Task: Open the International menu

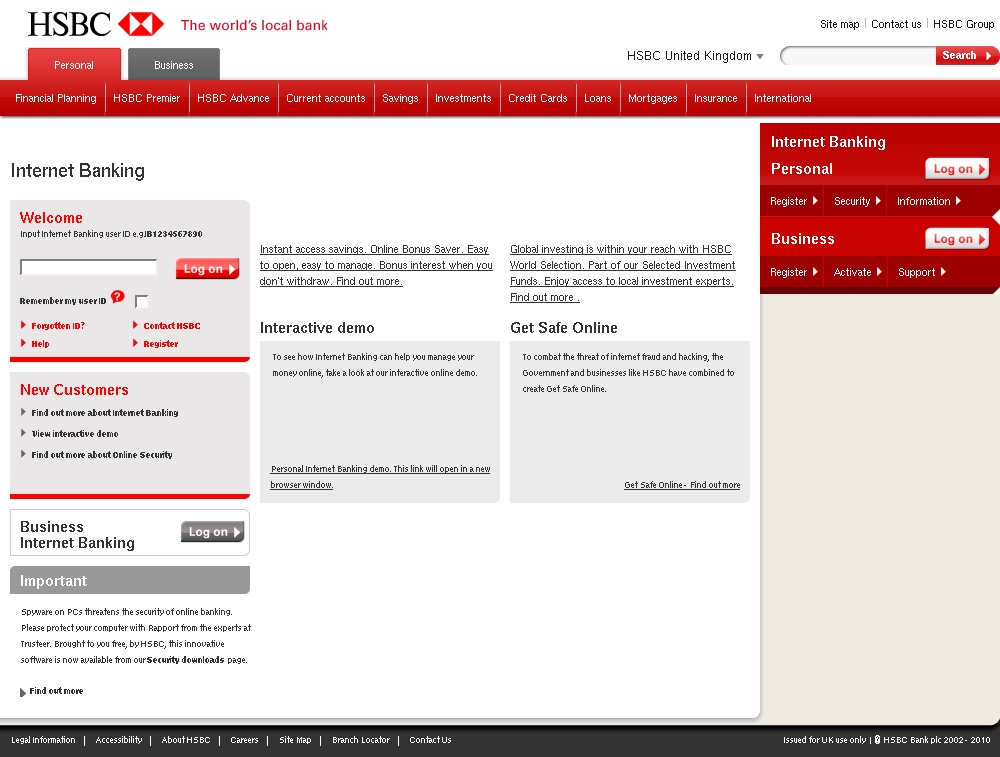Action: pos(783,98)
